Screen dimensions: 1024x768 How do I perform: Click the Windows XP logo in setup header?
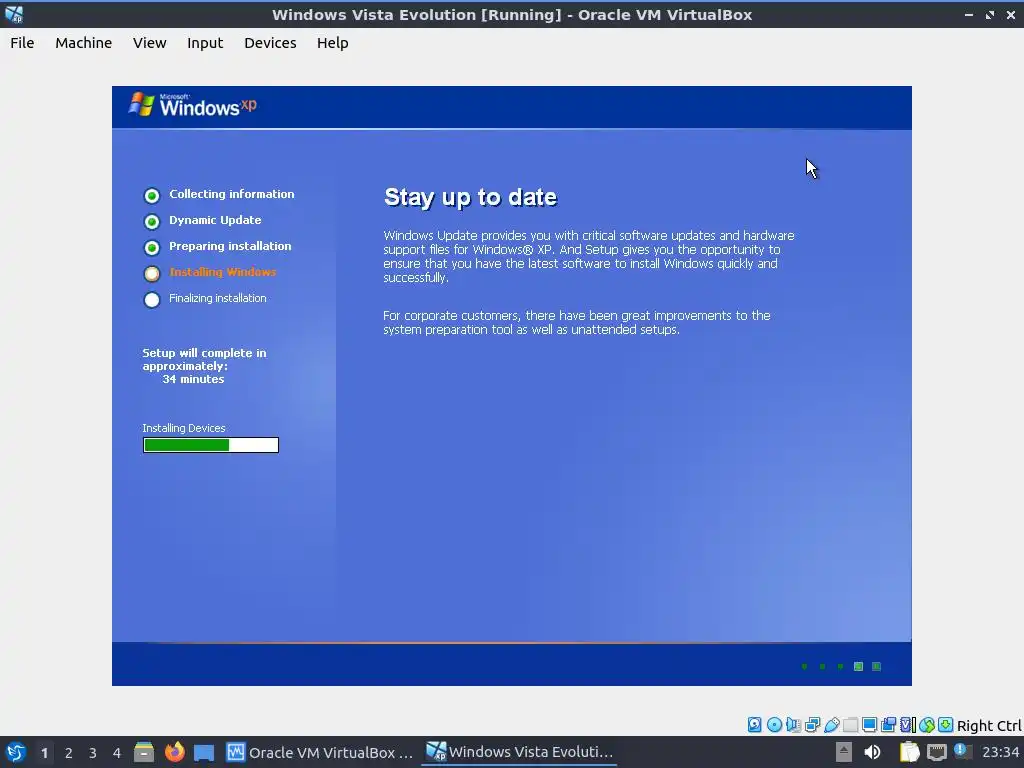click(x=192, y=105)
